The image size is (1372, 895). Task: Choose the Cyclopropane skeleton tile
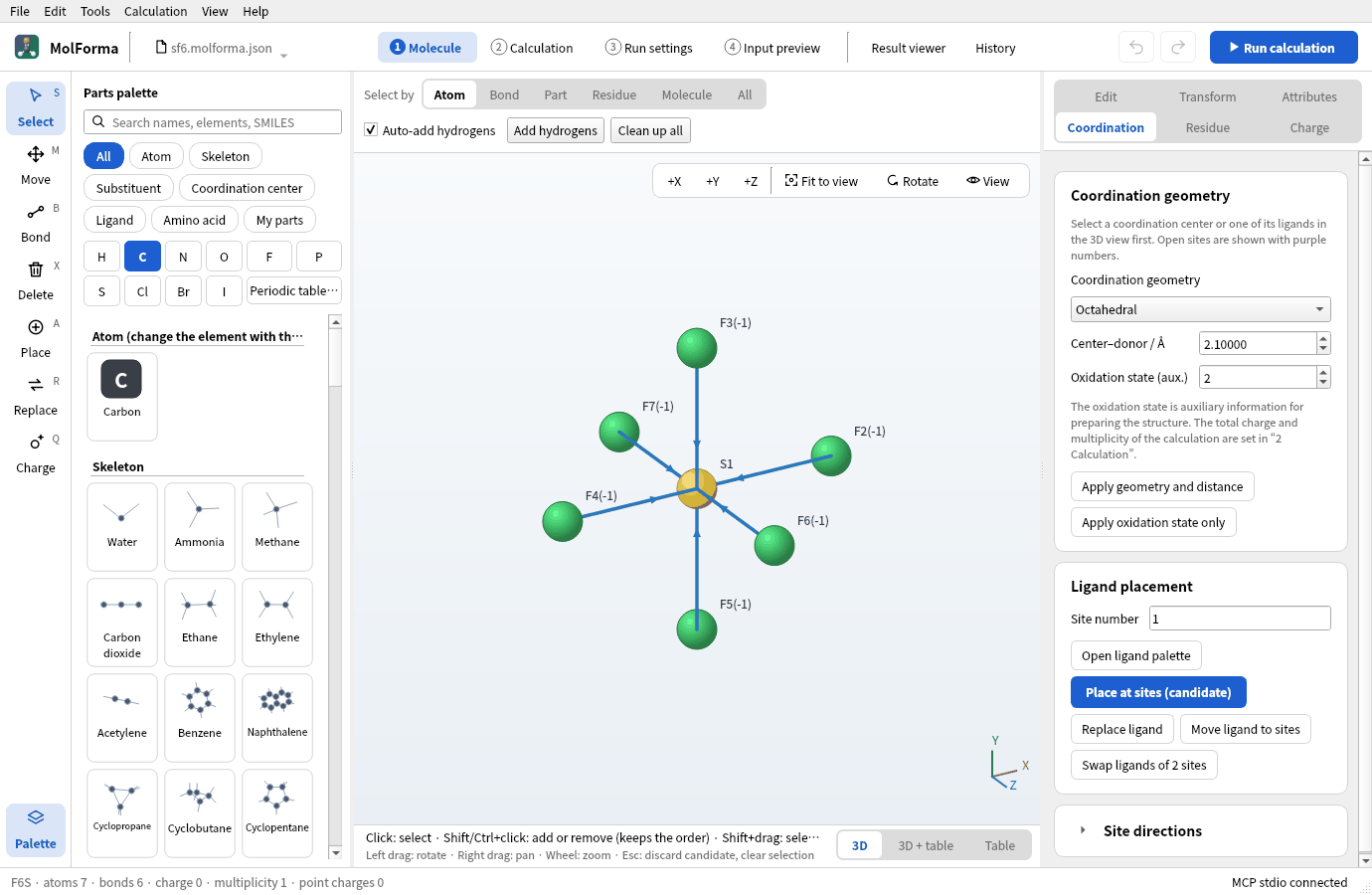click(x=122, y=812)
